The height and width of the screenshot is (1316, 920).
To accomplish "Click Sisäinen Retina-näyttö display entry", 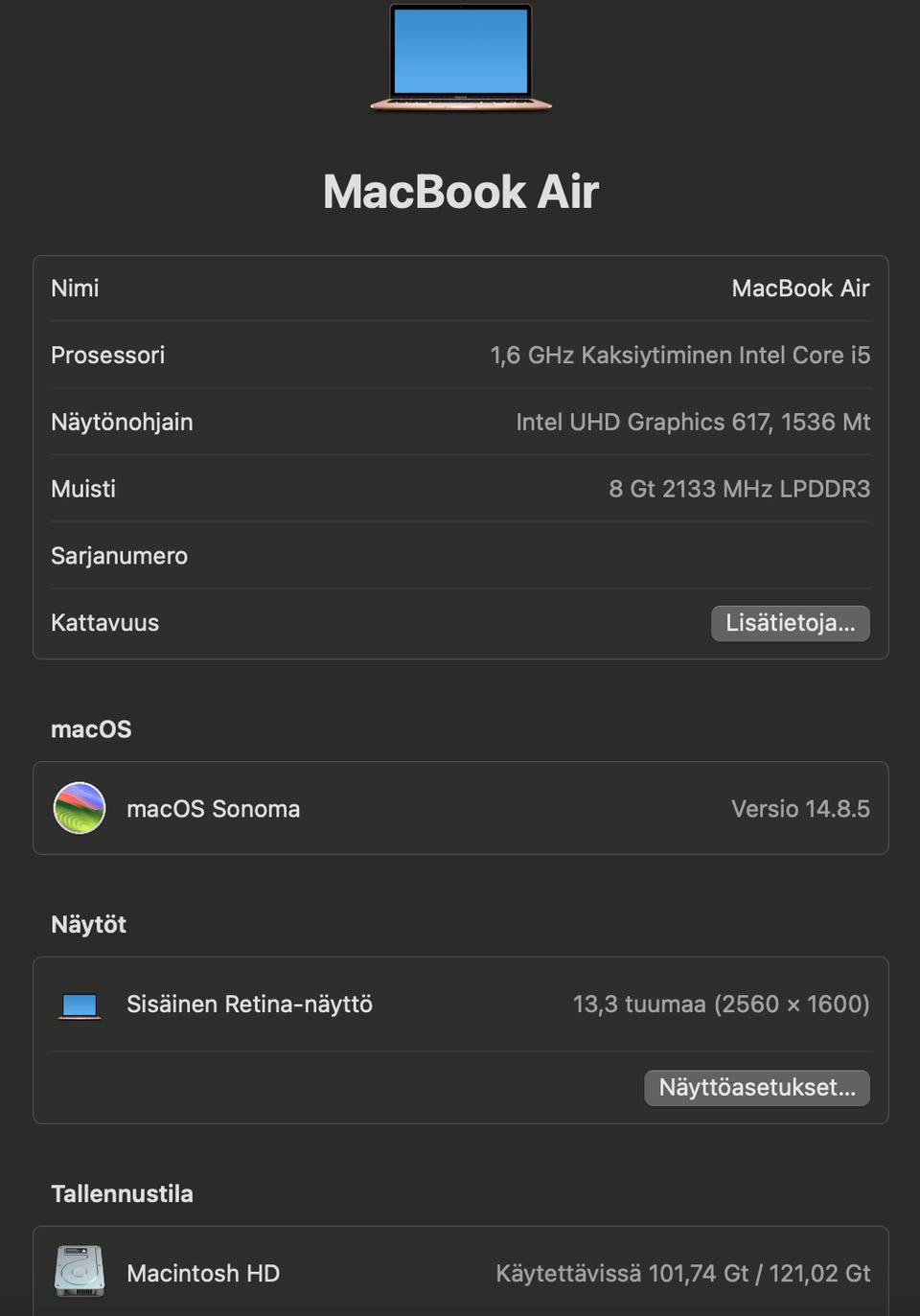I will point(249,1004).
